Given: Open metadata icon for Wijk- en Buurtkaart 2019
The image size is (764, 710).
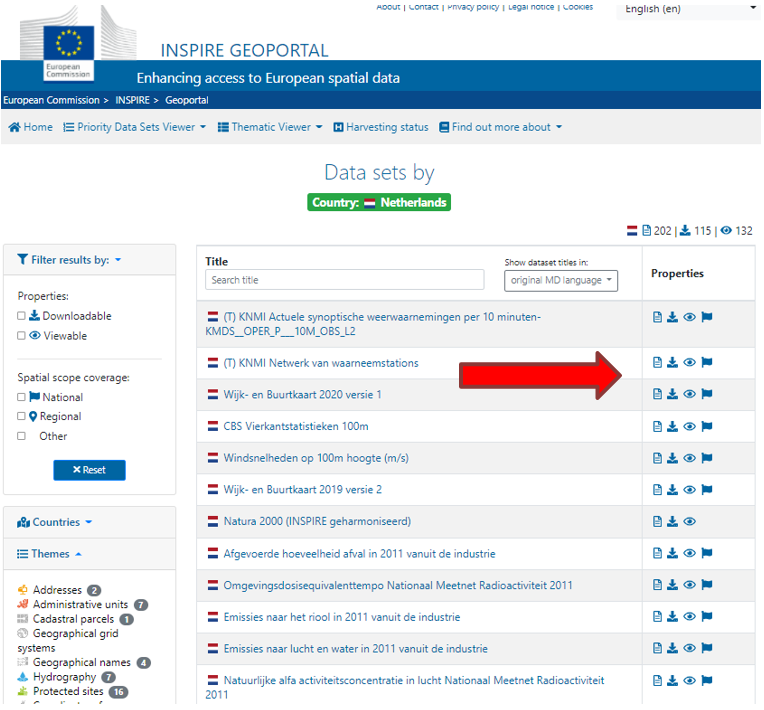Looking at the screenshot, I should tap(657, 490).
